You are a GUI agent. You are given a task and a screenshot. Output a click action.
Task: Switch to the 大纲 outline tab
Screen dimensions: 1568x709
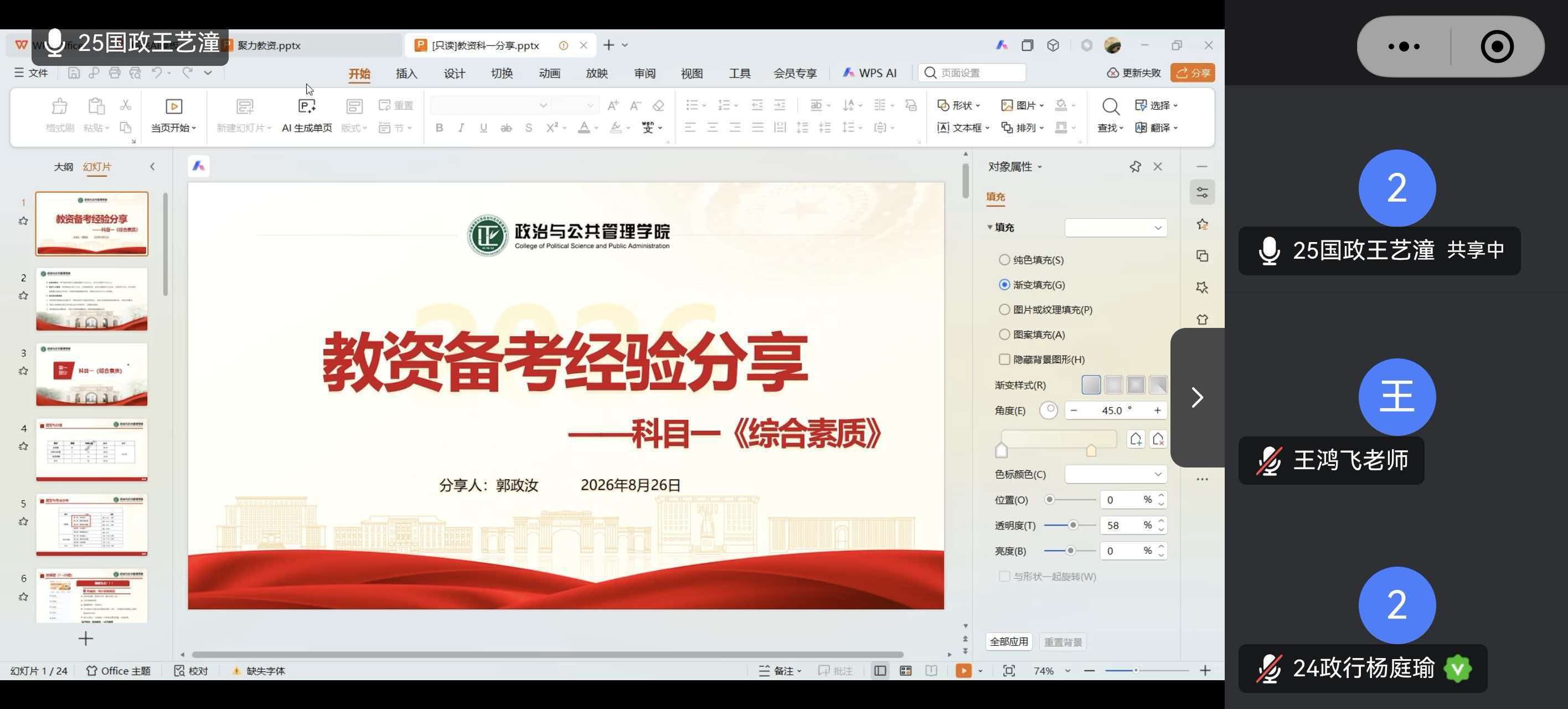(63, 167)
